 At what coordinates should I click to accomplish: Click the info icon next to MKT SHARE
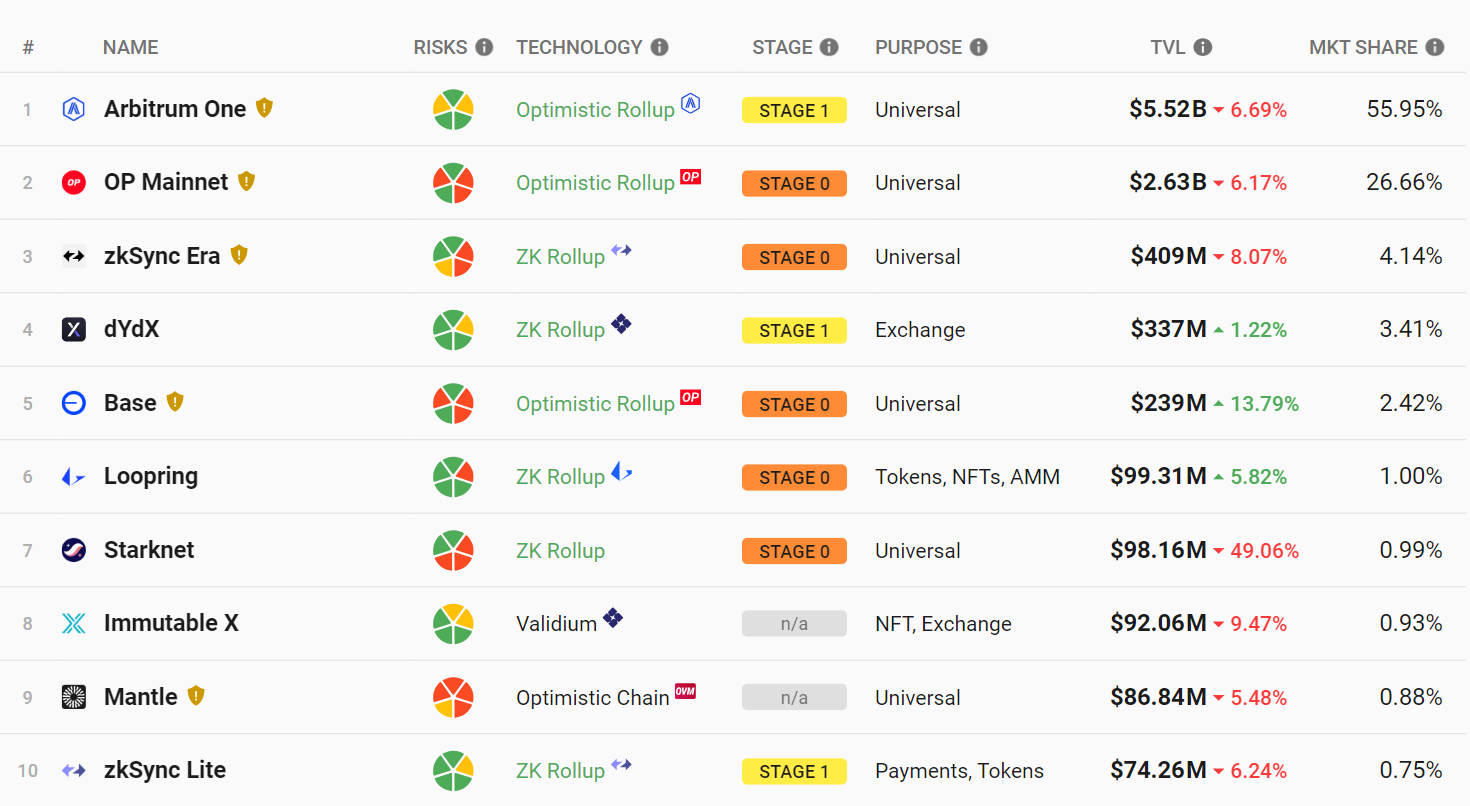[x=1435, y=47]
